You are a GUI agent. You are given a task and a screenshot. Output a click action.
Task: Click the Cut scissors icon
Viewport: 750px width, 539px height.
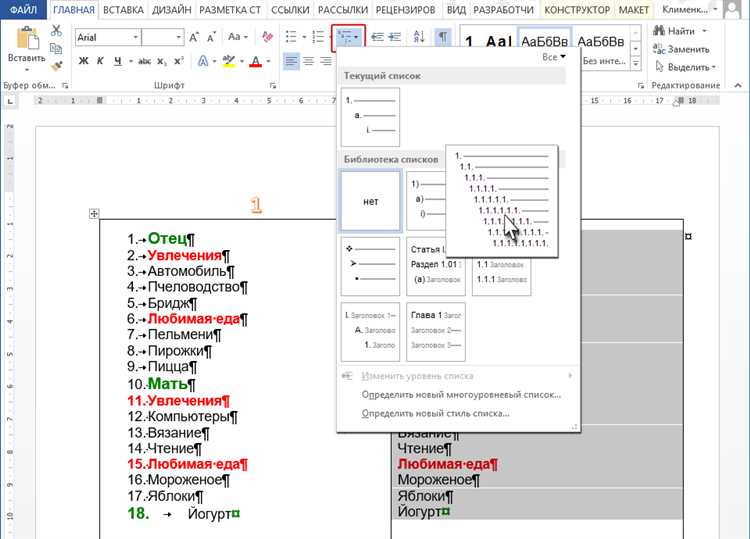(56, 31)
